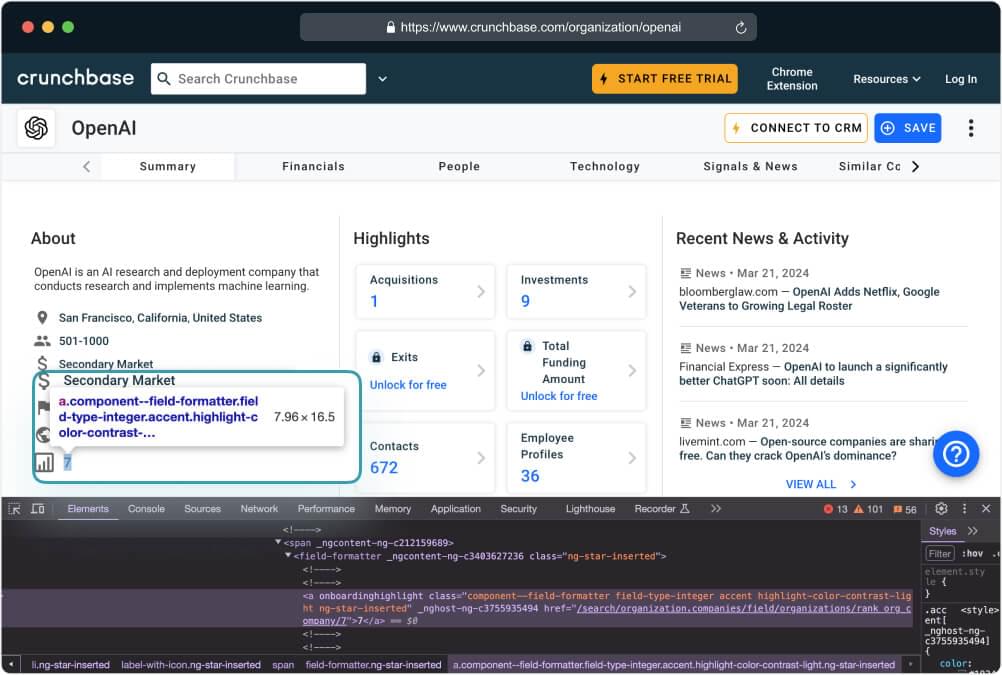Click the crunchbase home logo
1002x675 pixels.
pos(74,78)
